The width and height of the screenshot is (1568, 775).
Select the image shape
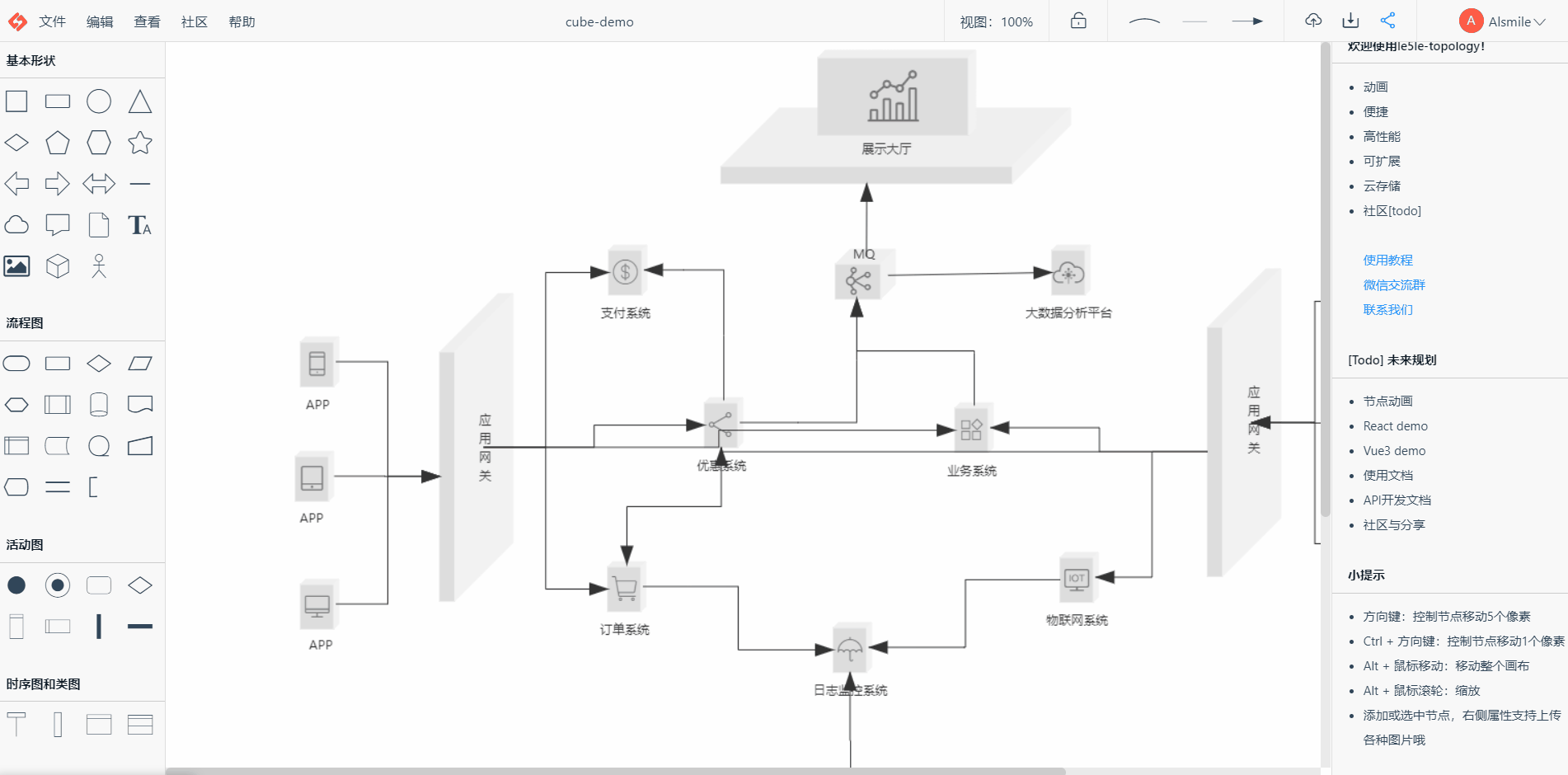[x=16, y=266]
